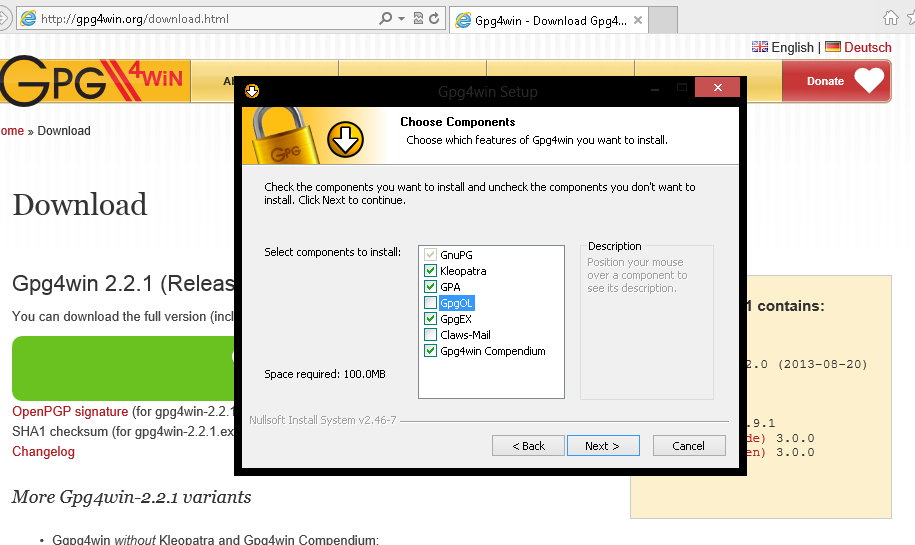
Task: Open the Changelog link
Action: (43, 452)
